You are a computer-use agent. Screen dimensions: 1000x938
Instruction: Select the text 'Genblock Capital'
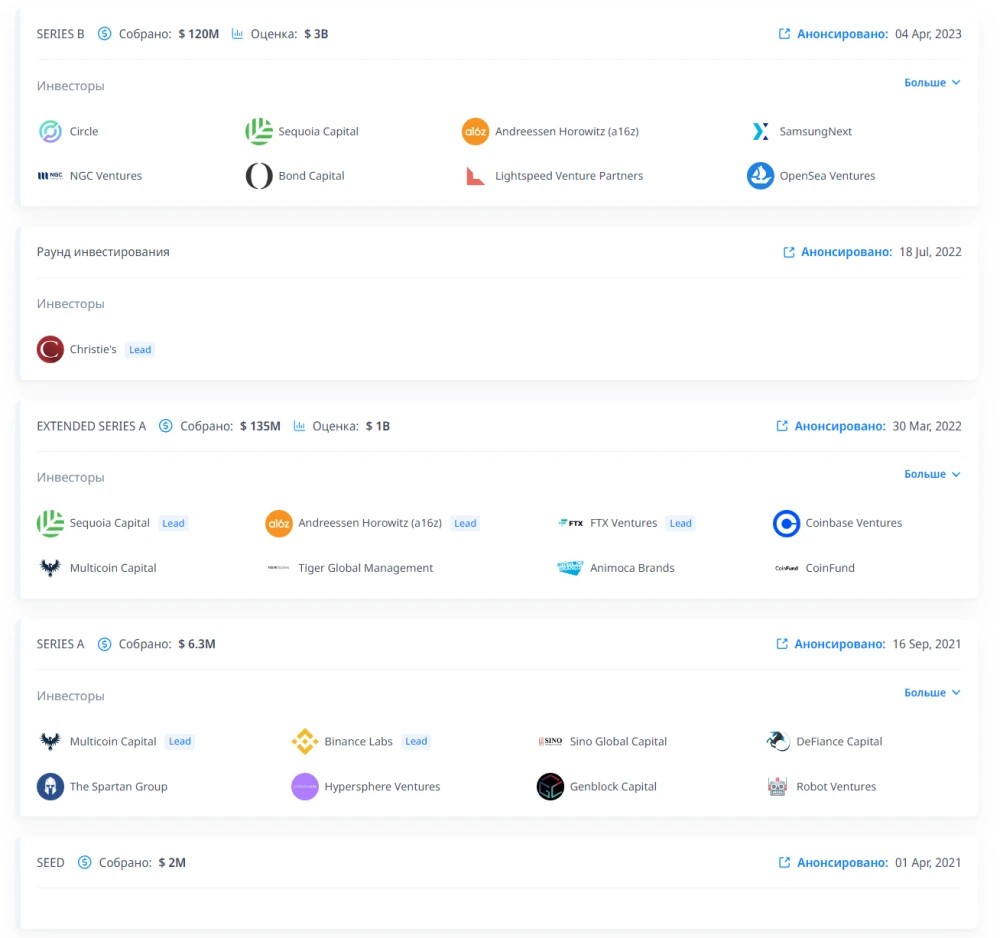pyautogui.click(x=613, y=787)
